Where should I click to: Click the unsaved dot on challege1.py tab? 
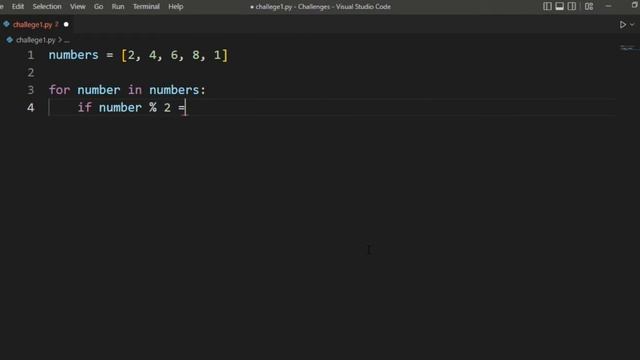(66, 24)
